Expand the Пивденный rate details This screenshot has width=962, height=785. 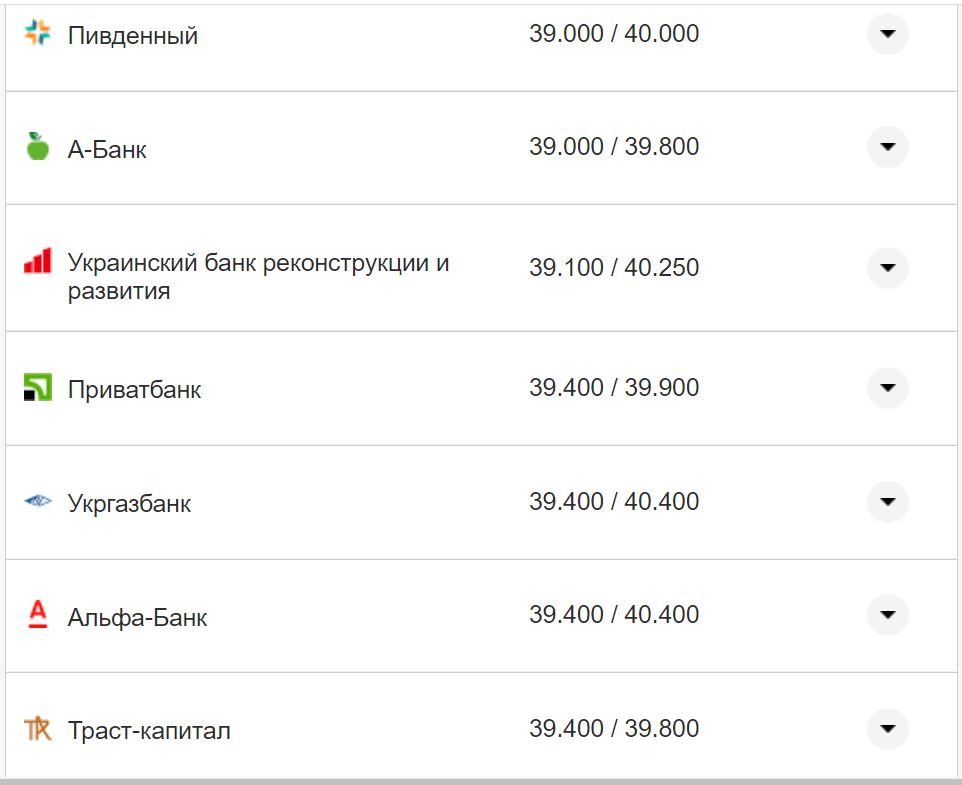(x=887, y=35)
